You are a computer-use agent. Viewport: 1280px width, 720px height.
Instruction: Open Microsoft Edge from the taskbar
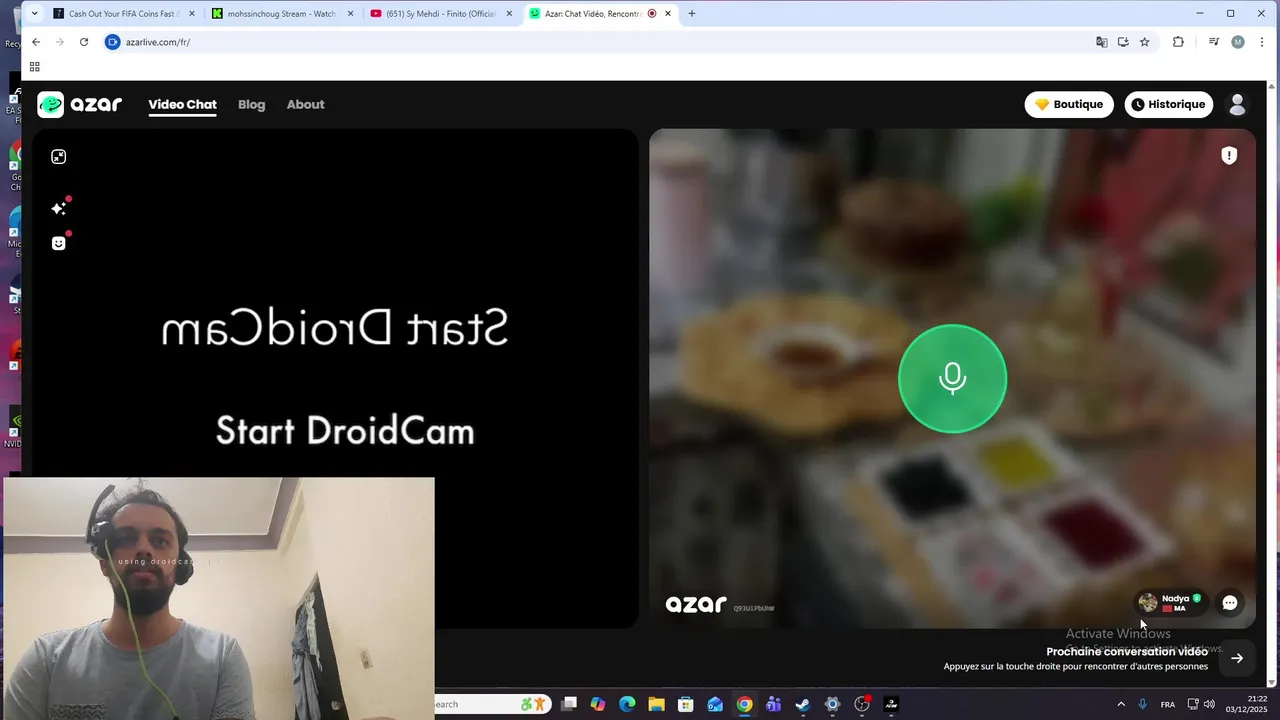627,704
